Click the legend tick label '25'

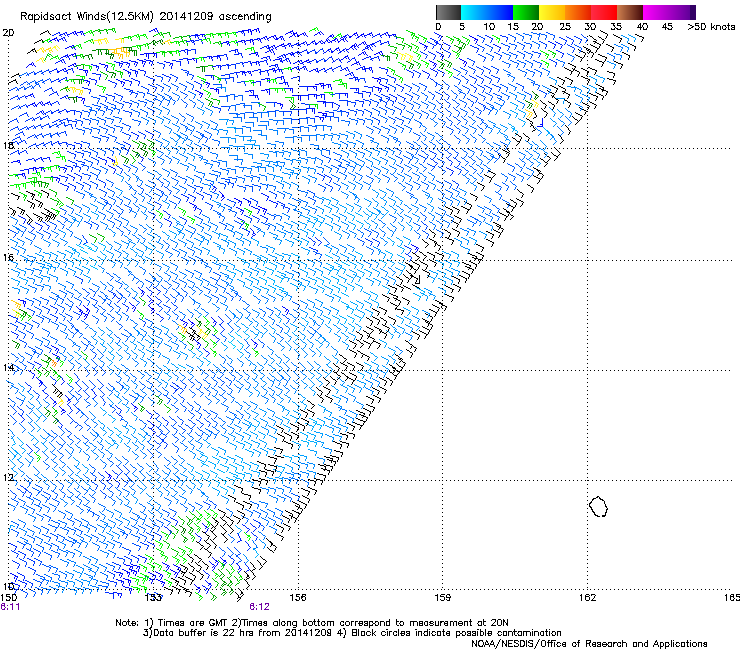(x=565, y=27)
